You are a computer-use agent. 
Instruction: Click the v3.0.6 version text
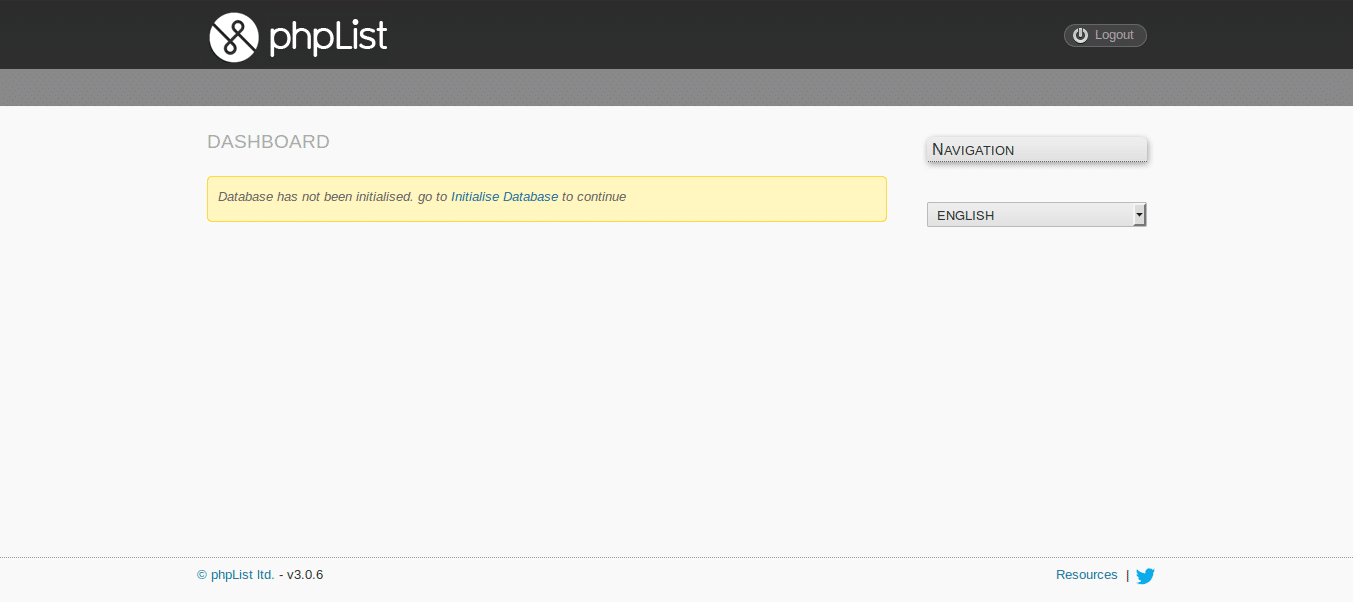(305, 575)
